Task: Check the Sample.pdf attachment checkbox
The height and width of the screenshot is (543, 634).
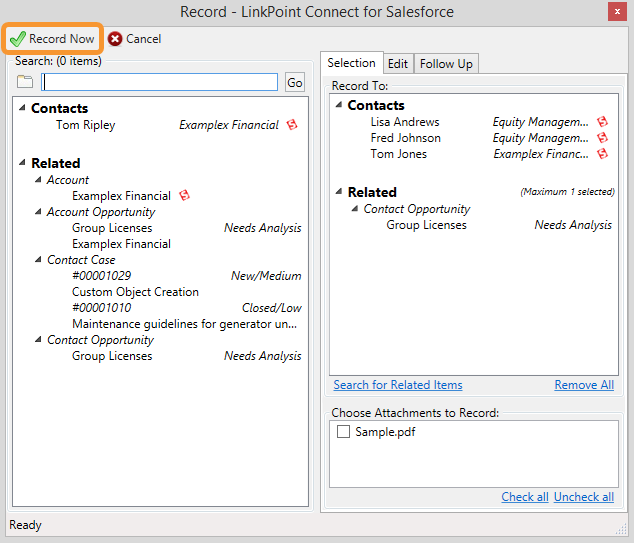Action: pos(343,431)
